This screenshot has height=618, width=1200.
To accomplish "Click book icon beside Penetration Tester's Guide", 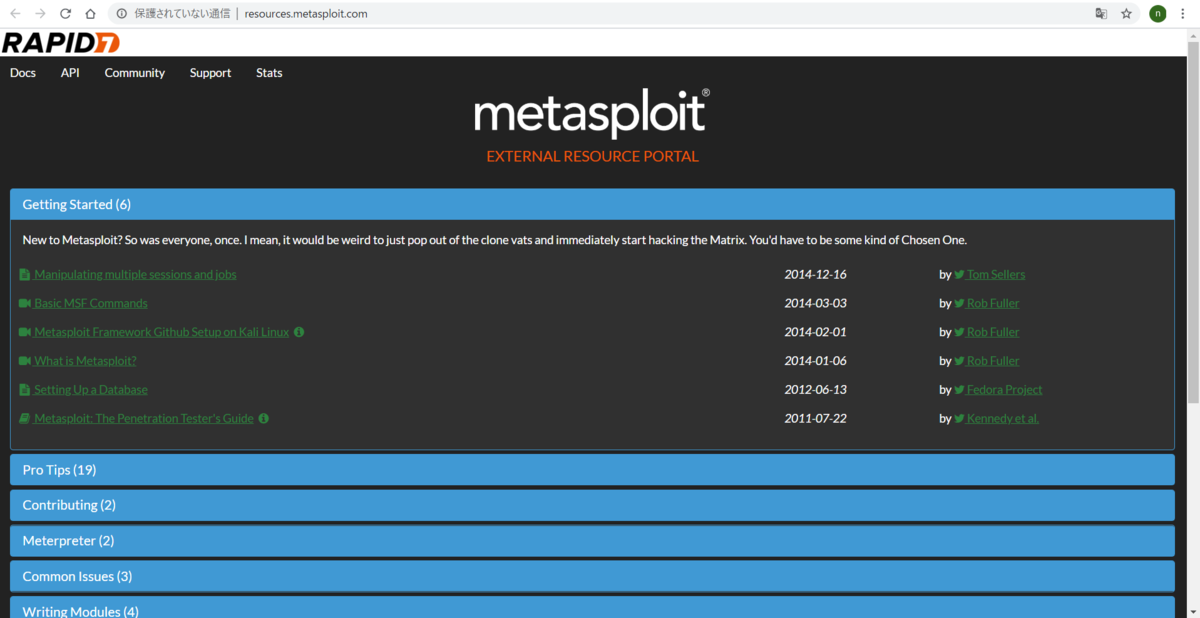I will click(25, 418).
